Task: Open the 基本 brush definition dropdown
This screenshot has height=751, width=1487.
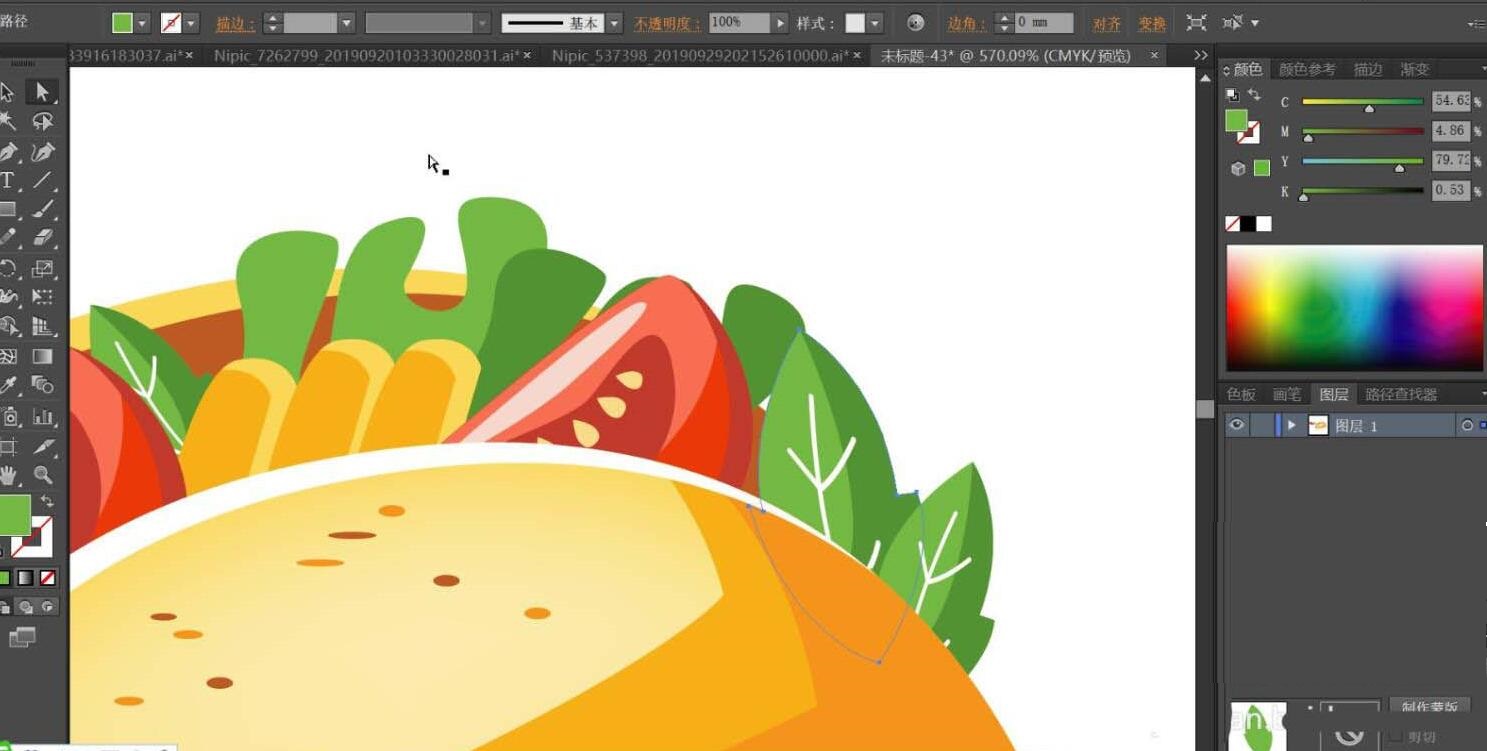Action: [x=614, y=23]
